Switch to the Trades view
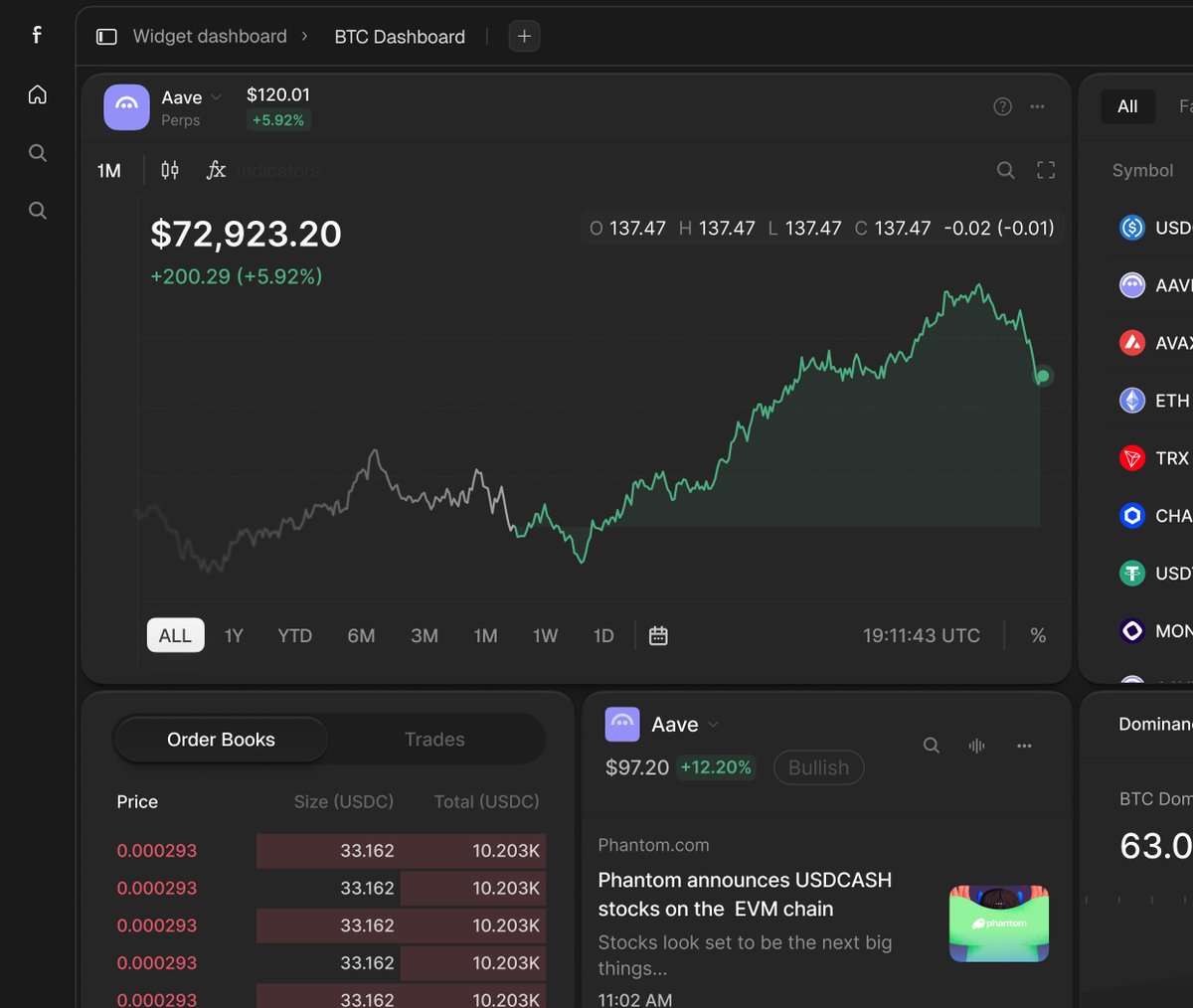 (434, 740)
